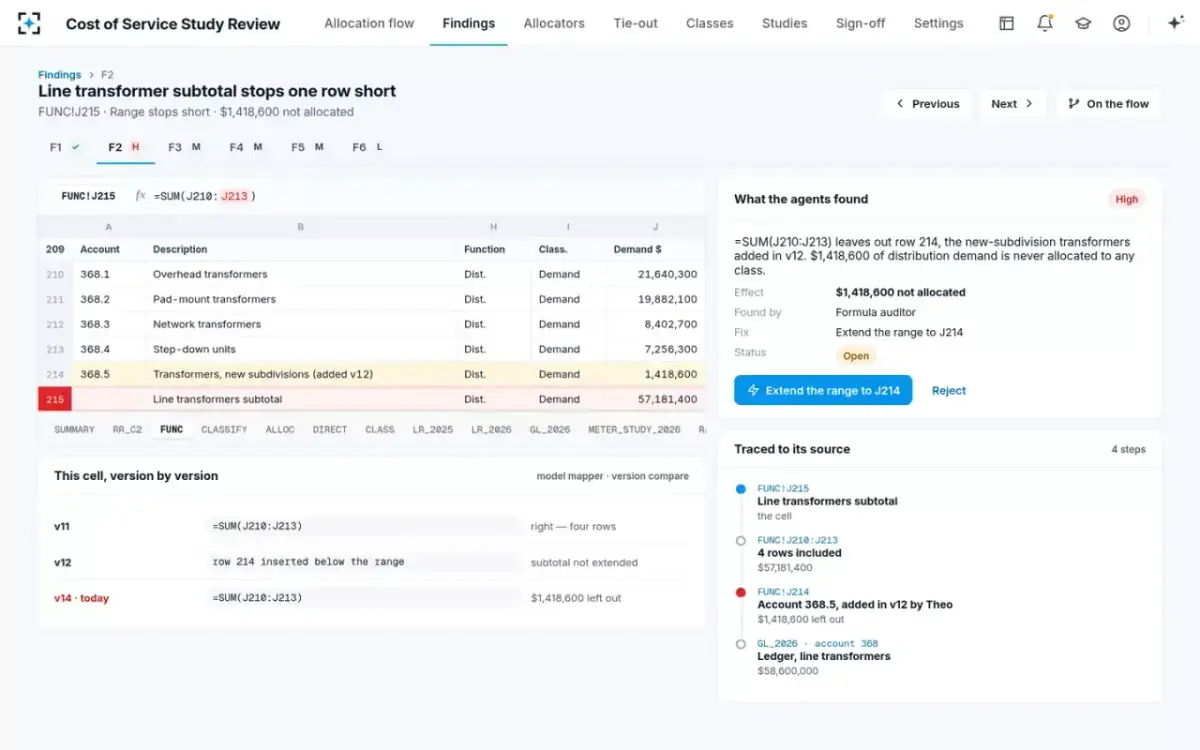
Task: Open the Classes tab
Action: point(710,23)
